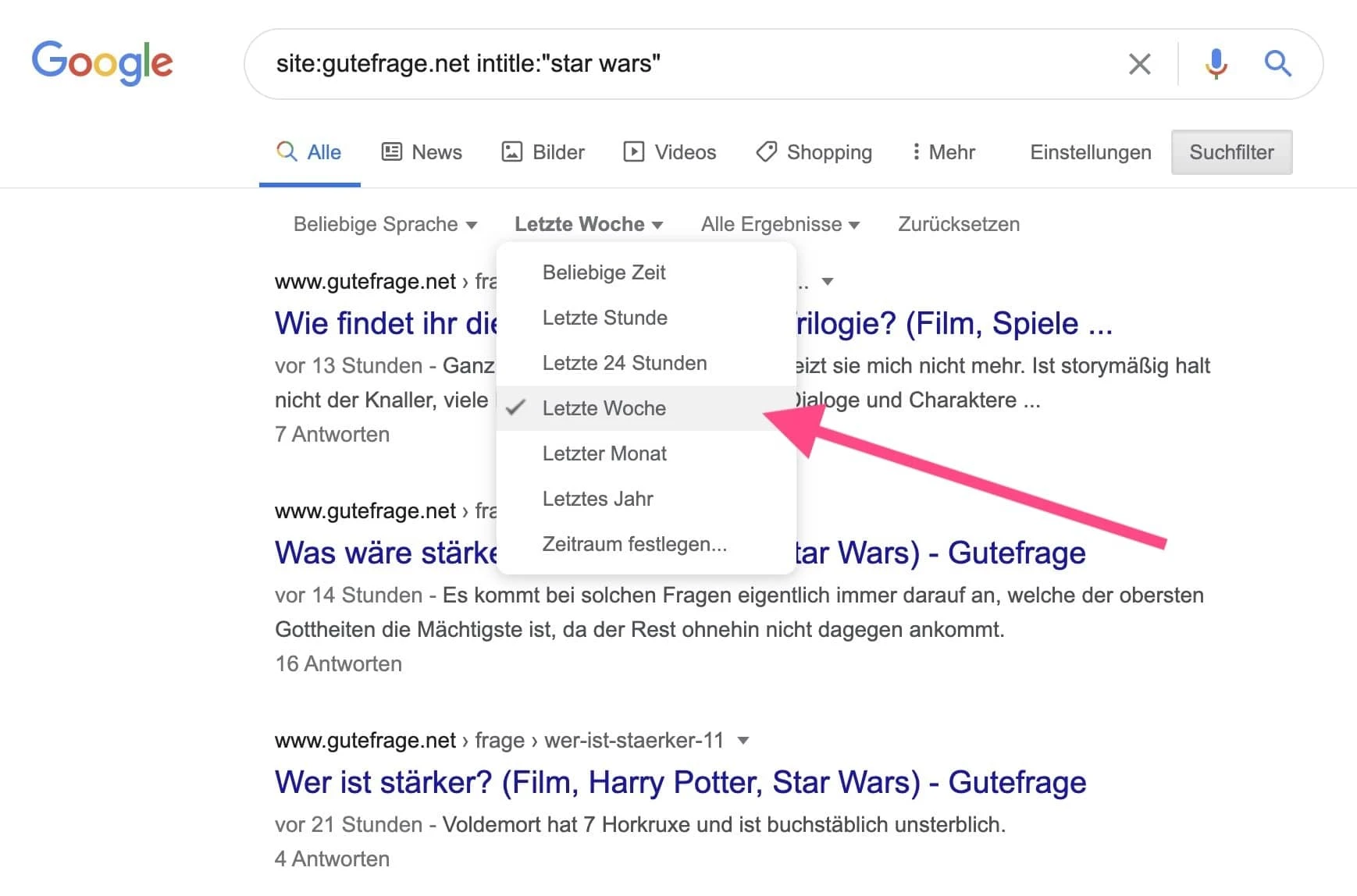Expand the Mehr menu
The height and width of the screenshot is (896, 1357).
pos(943,151)
